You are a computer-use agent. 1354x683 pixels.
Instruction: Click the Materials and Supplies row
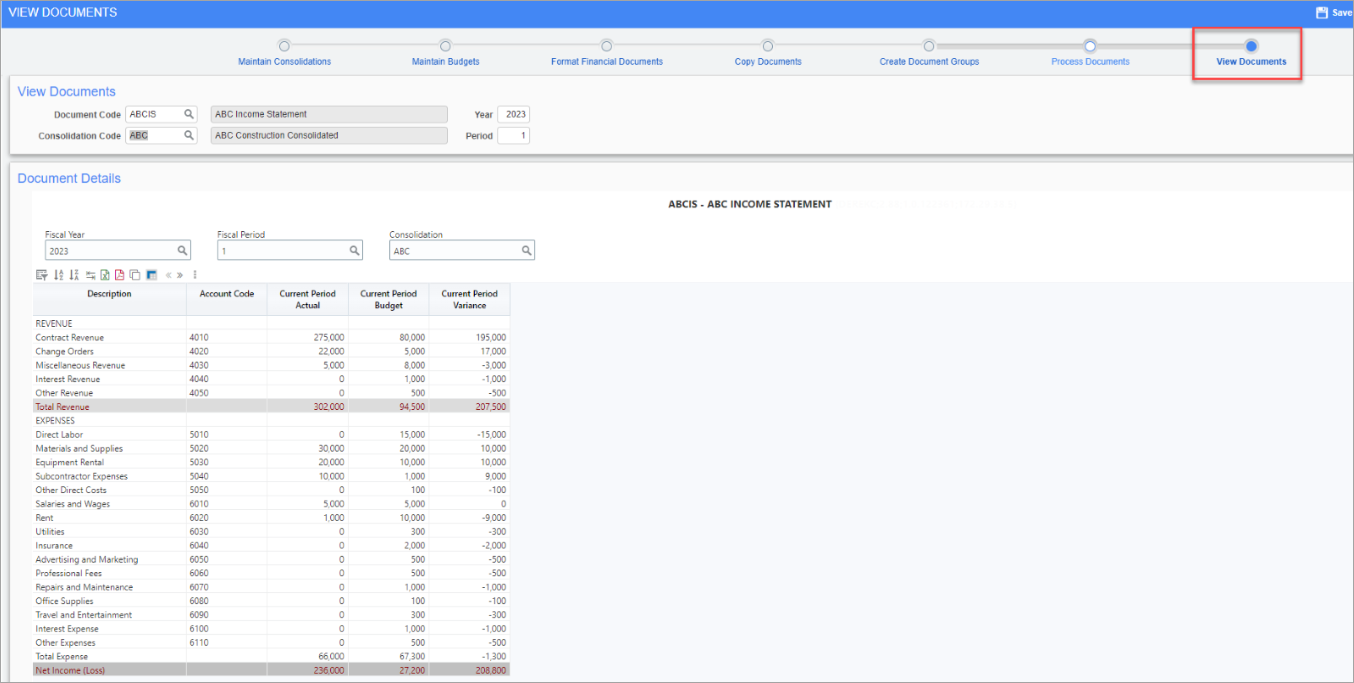[x=271, y=449]
